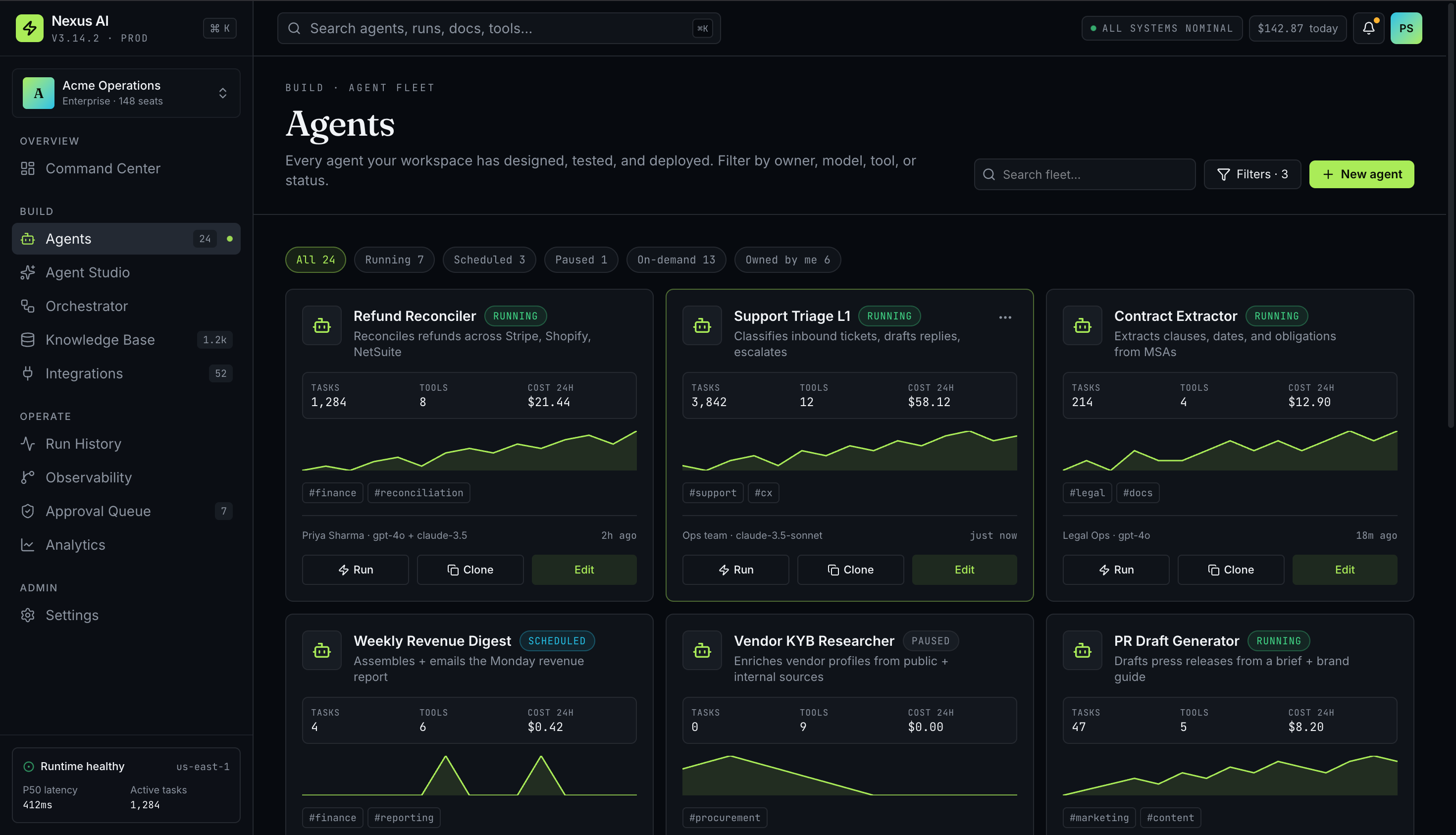Clone the Support Triage L1 agent
This screenshot has height=835, width=1456.
point(850,570)
